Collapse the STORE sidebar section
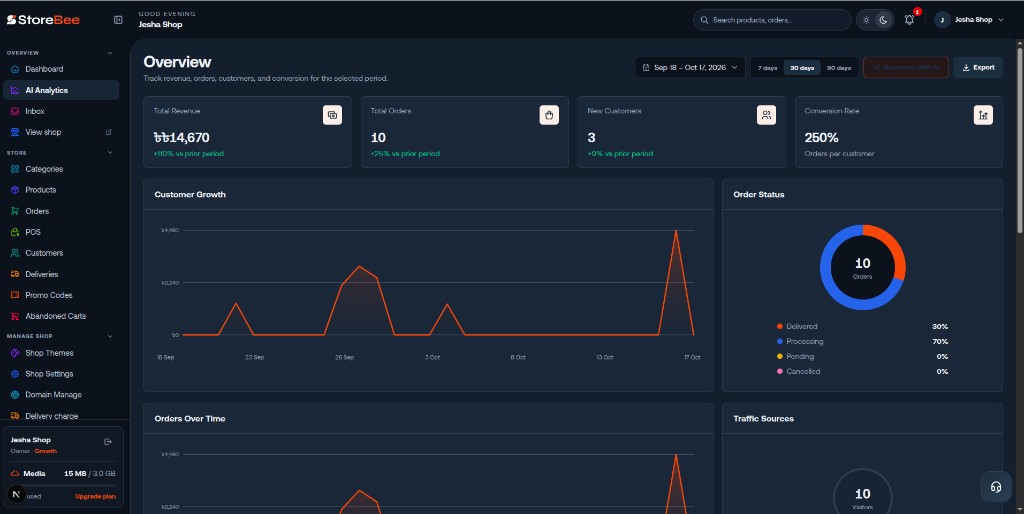 pyautogui.click(x=110, y=153)
